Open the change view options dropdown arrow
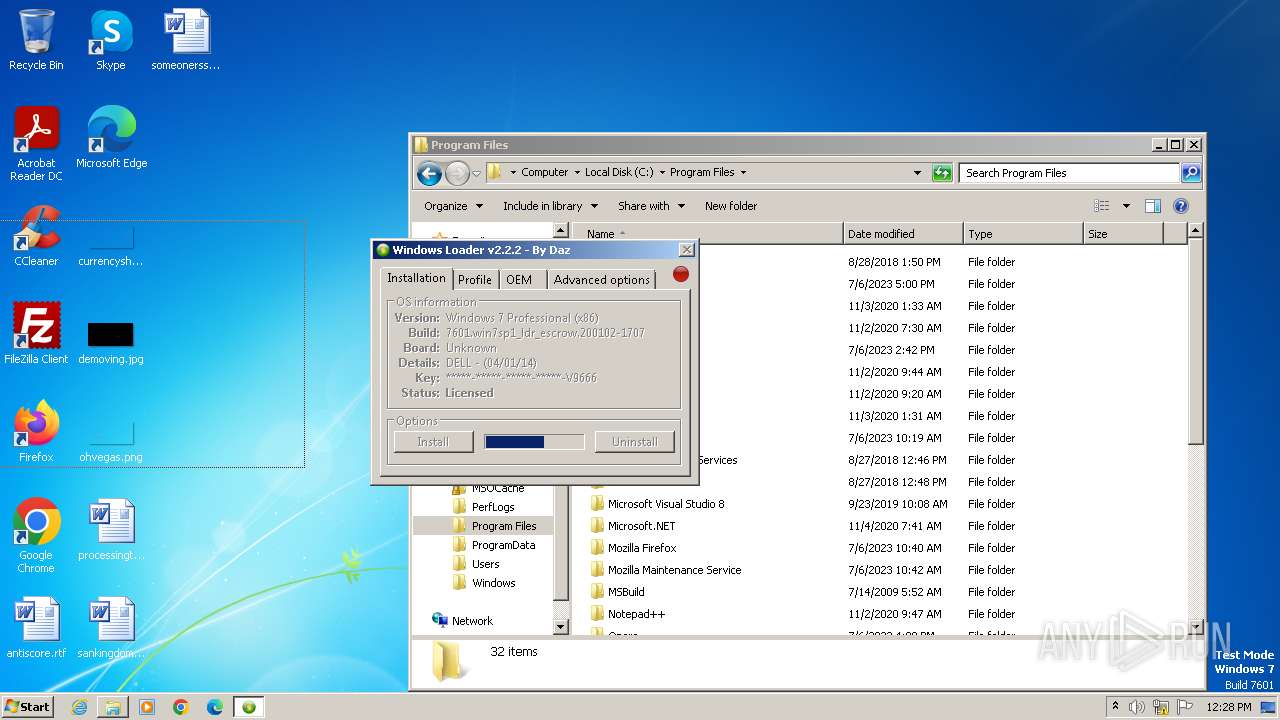This screenshot has height=720, width=1280. (1126, 206)
